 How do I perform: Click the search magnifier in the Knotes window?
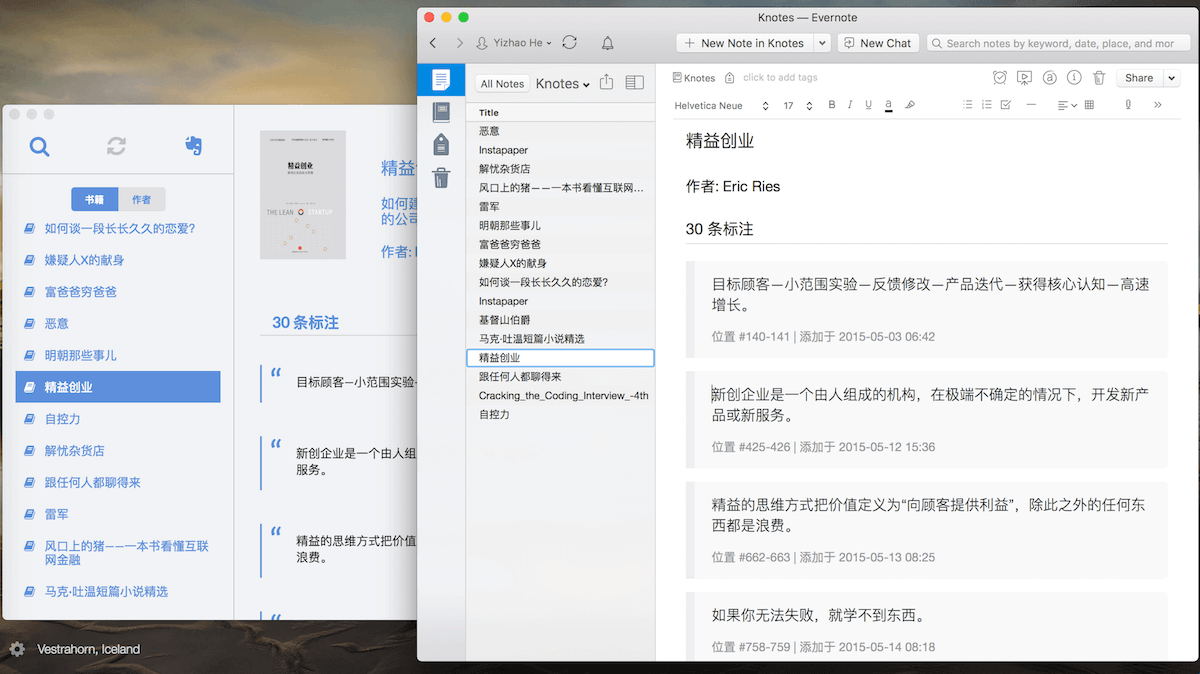(39, 147)
